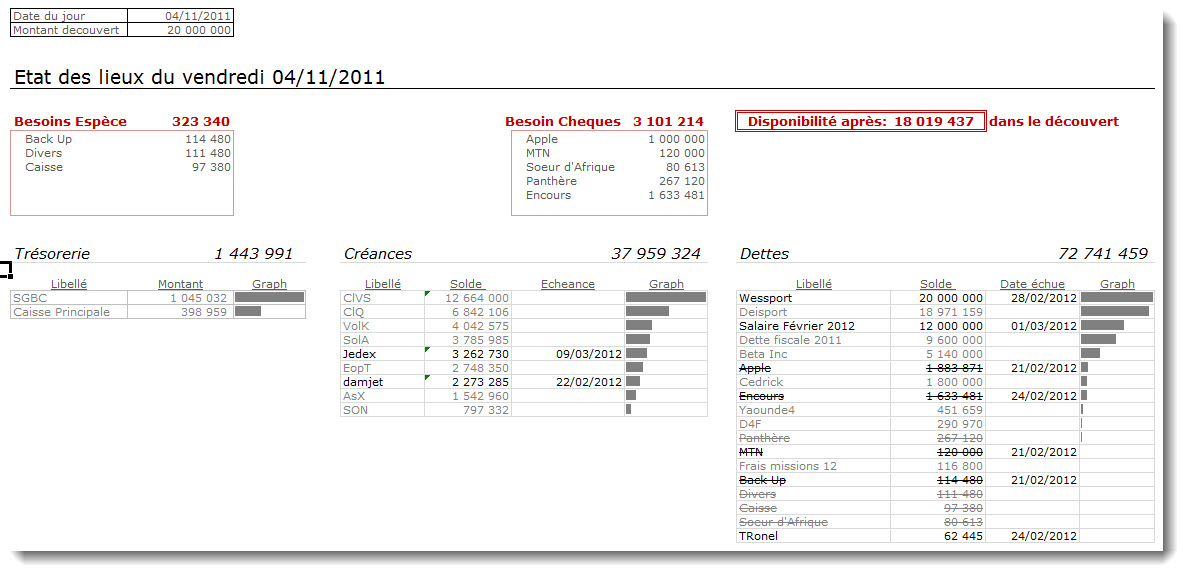1188x576 pixels.
Task: Click the "Date échue" column header
Action: tap(1032, 284)
